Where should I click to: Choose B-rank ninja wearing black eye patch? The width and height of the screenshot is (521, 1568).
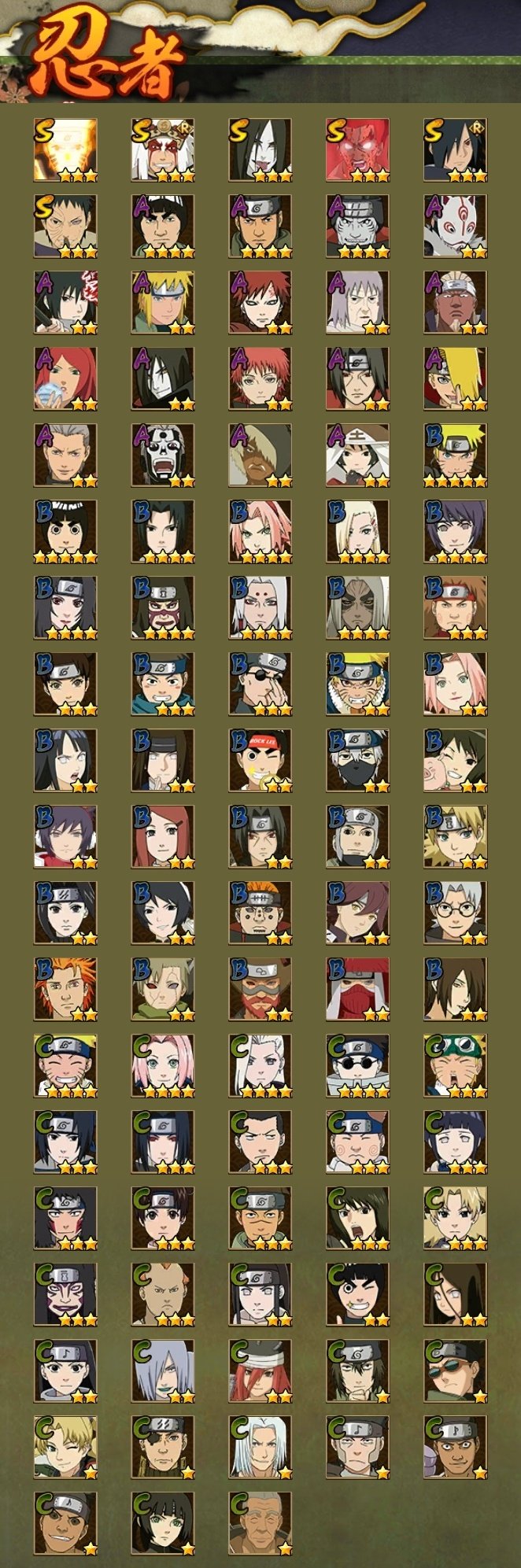coord(260,684)
